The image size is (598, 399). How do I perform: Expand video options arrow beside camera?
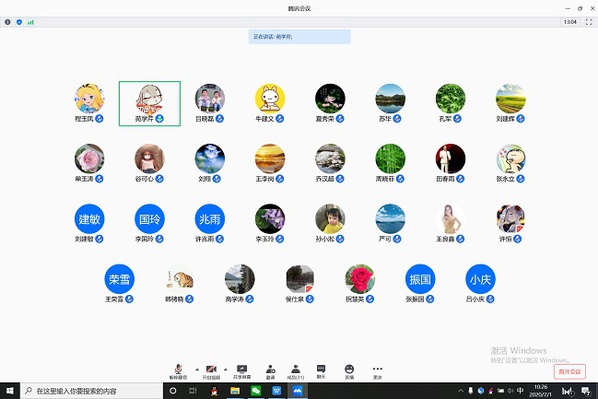coord(225,369)
